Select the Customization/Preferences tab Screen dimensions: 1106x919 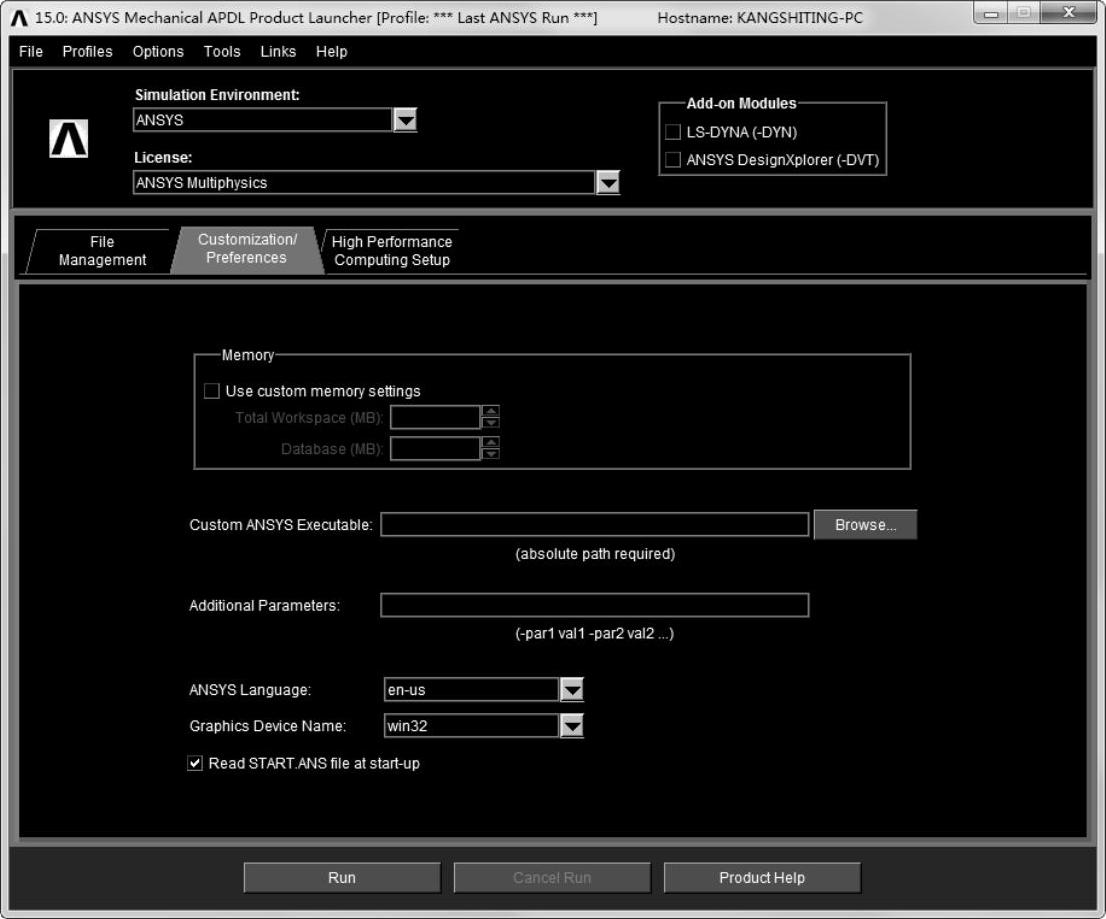[247, 249]
